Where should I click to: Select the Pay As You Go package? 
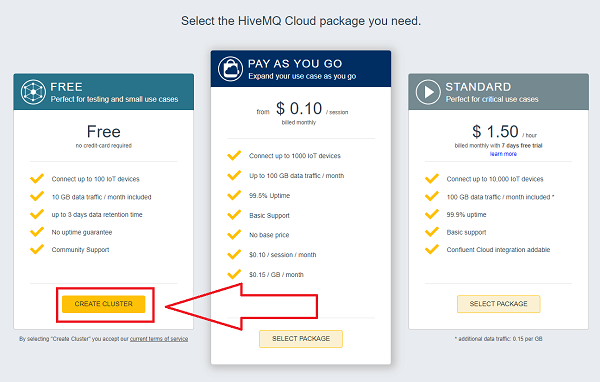point(301,339)
